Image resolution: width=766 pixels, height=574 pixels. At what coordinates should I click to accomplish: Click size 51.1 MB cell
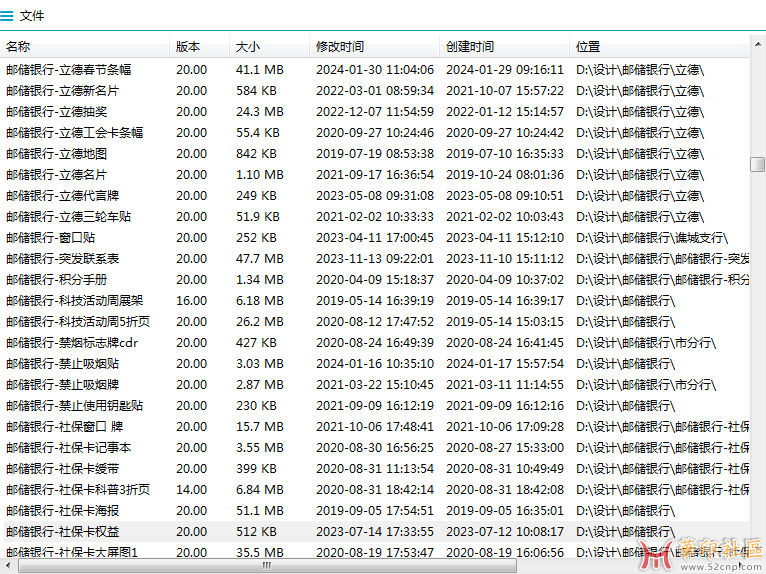(260, 511)
